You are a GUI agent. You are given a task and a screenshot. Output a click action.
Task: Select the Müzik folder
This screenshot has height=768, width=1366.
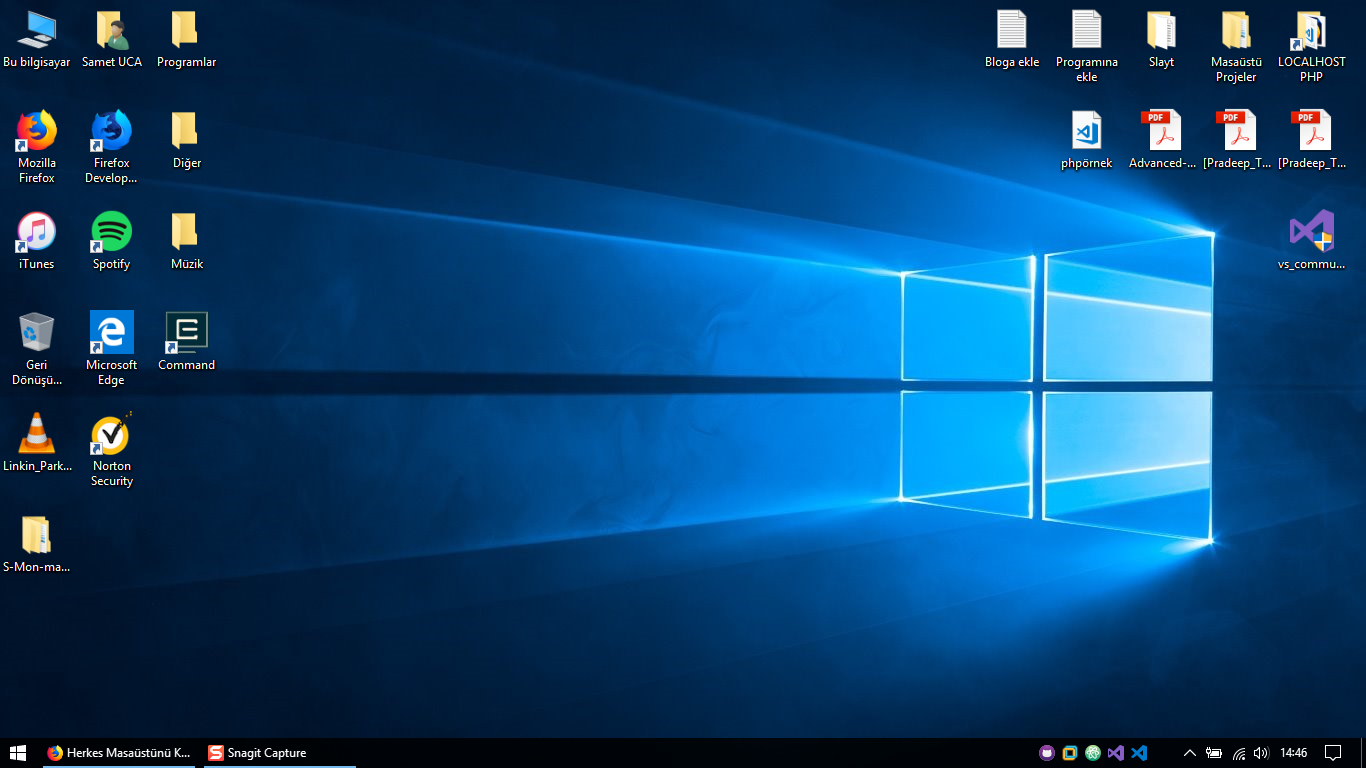186,240
